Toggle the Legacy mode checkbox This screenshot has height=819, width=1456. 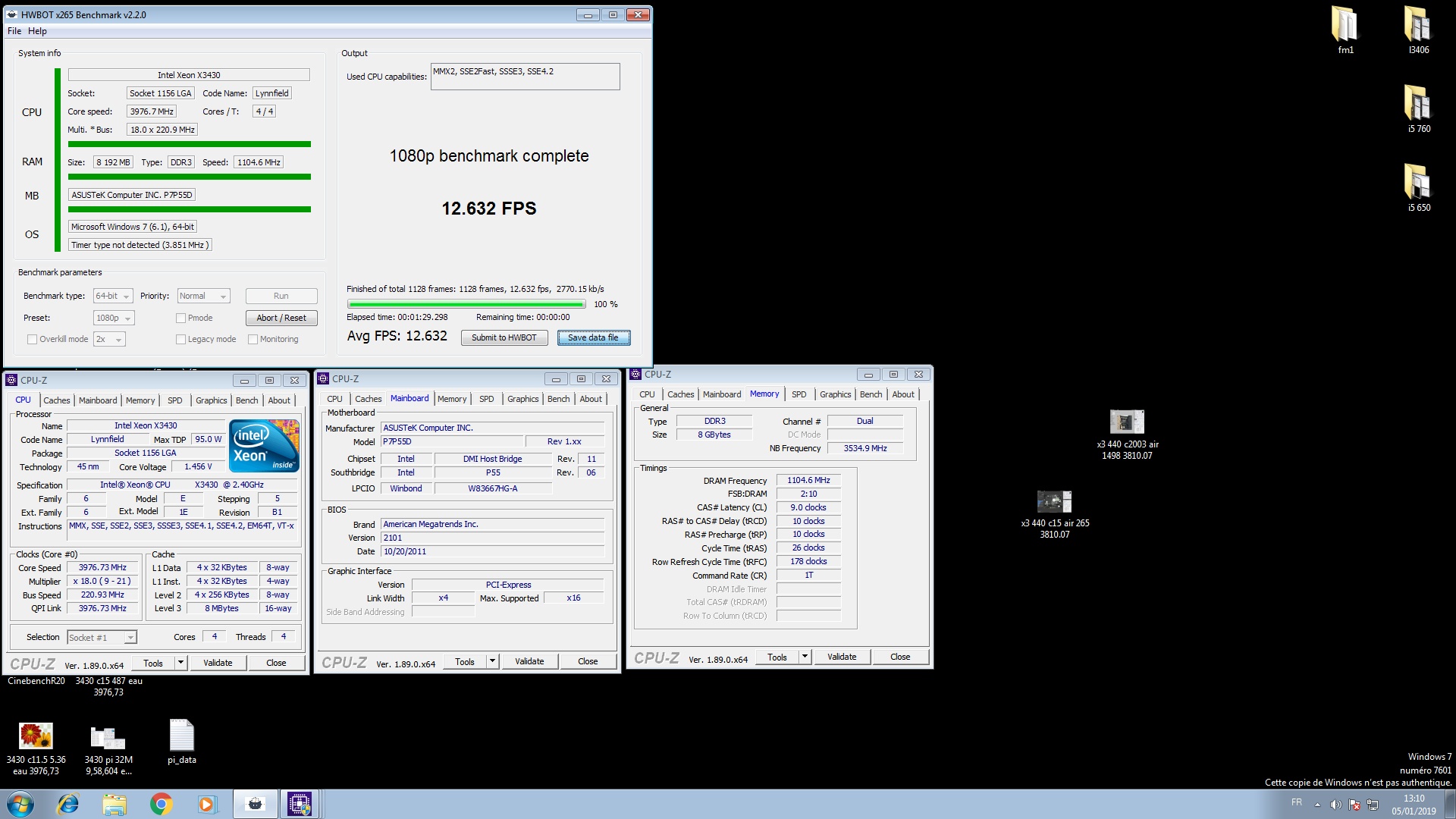pos(180,340)
